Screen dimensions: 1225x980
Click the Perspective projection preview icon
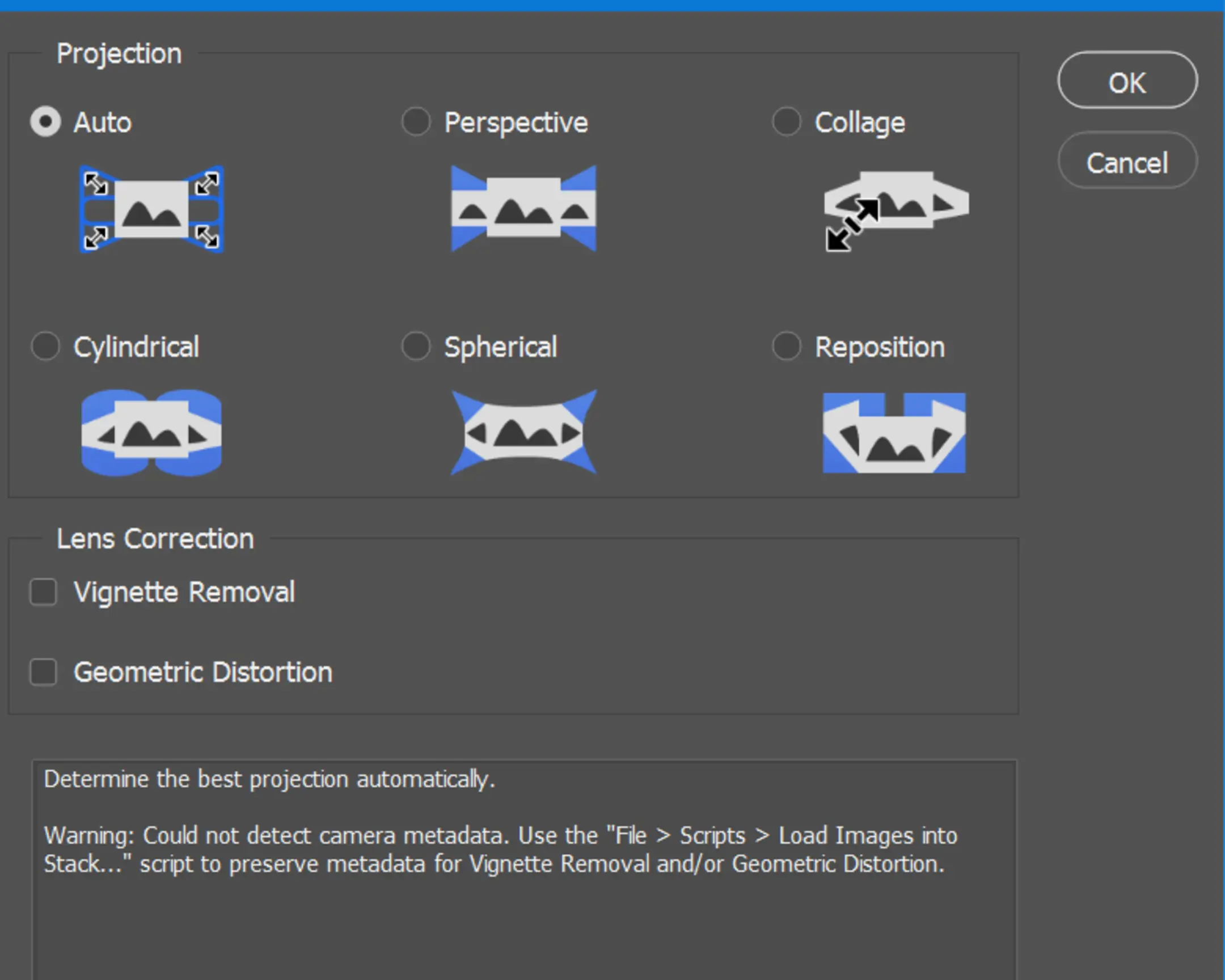click(x=523, y=209)
